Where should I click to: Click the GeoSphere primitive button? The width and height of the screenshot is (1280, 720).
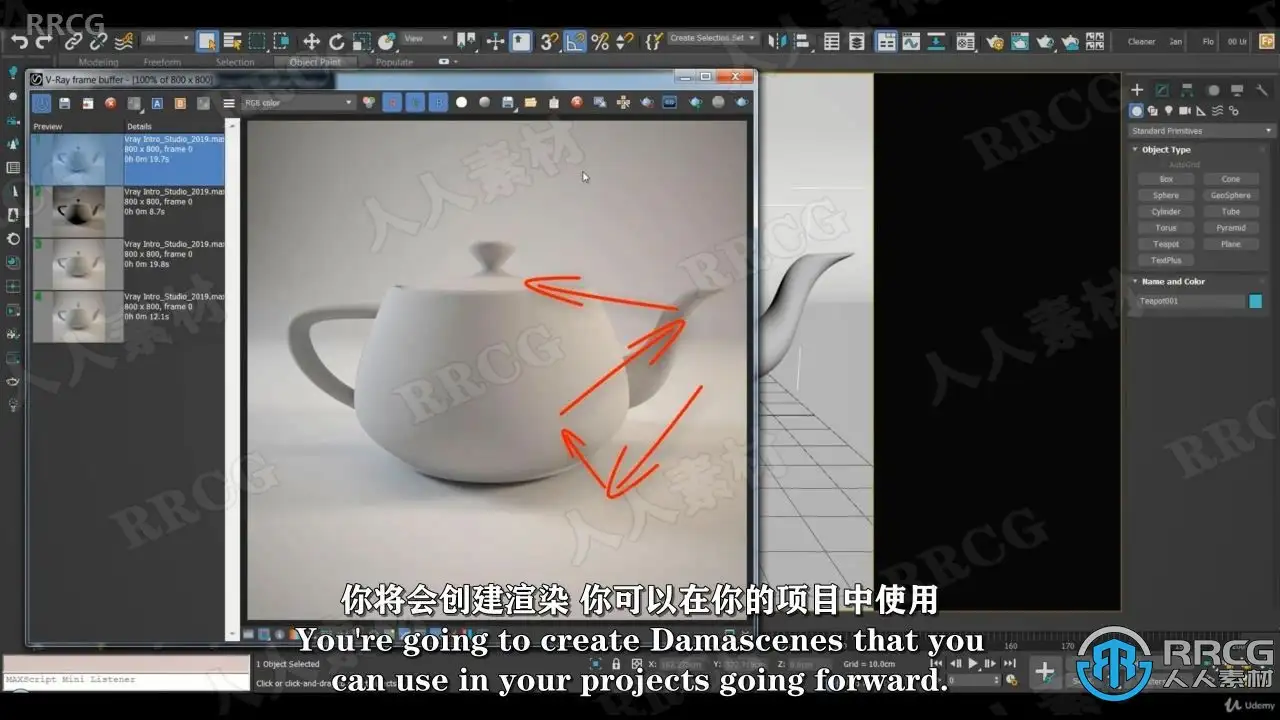[x=1231, y=195]
